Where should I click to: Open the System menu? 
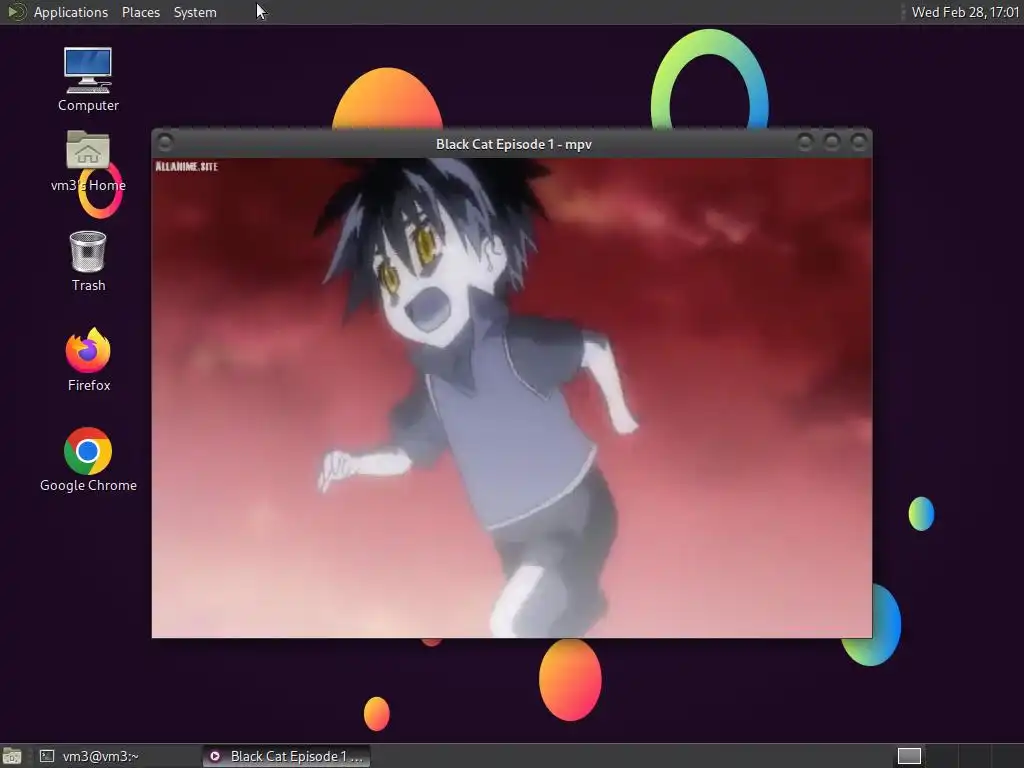click(195, 12)
